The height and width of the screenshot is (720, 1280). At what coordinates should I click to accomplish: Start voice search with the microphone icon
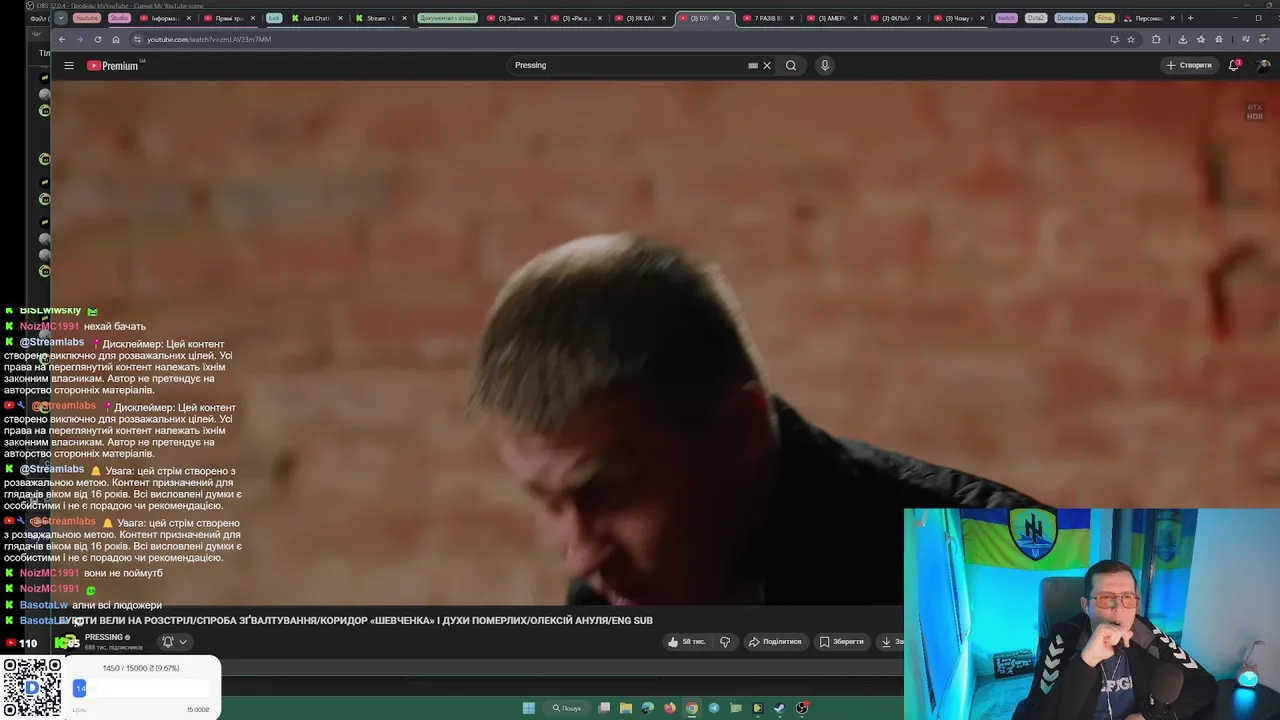click(824, 65)
